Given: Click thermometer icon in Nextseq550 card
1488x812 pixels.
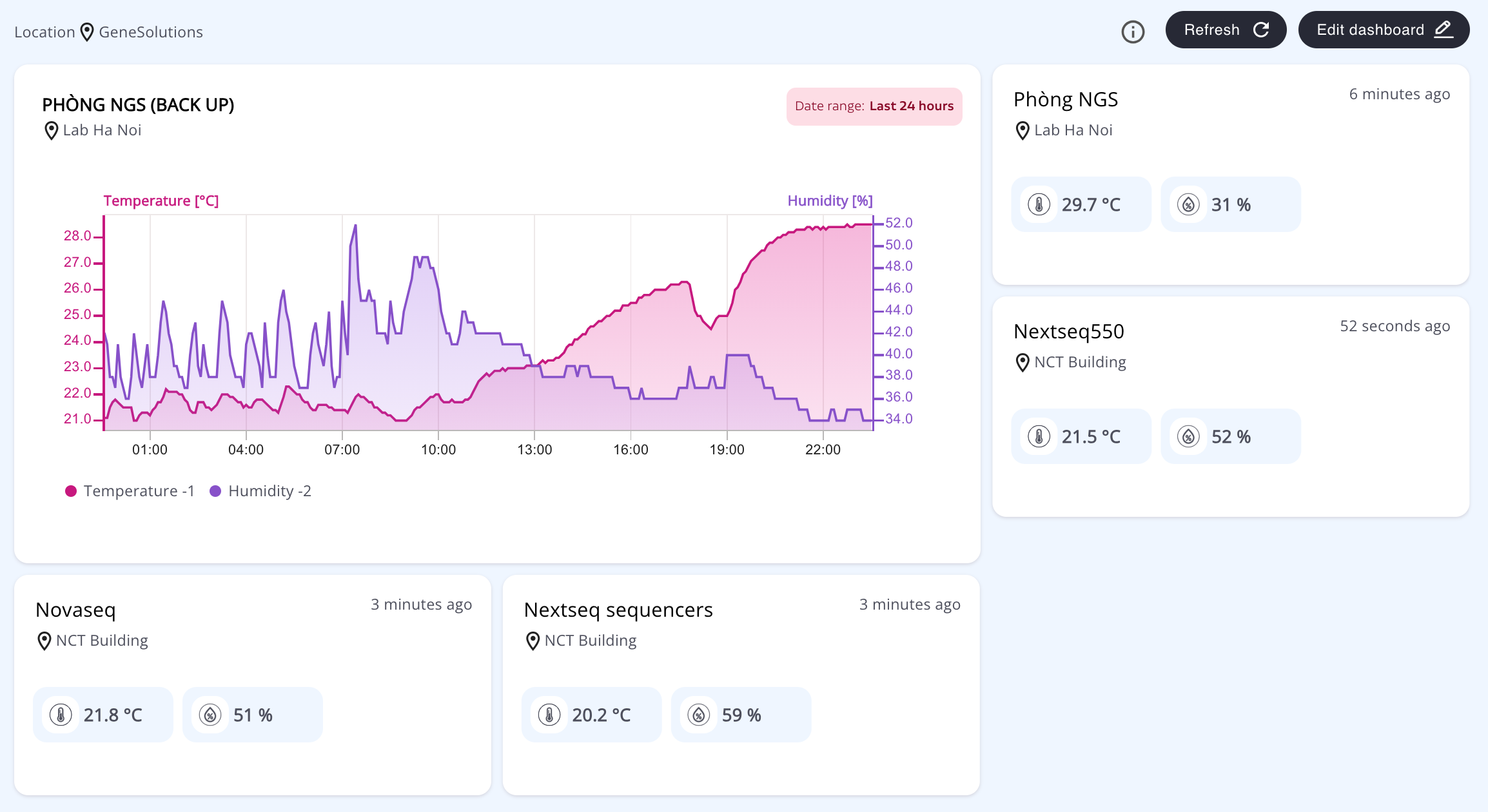Looking at the screenshot, I should [x=1039, y=437].
